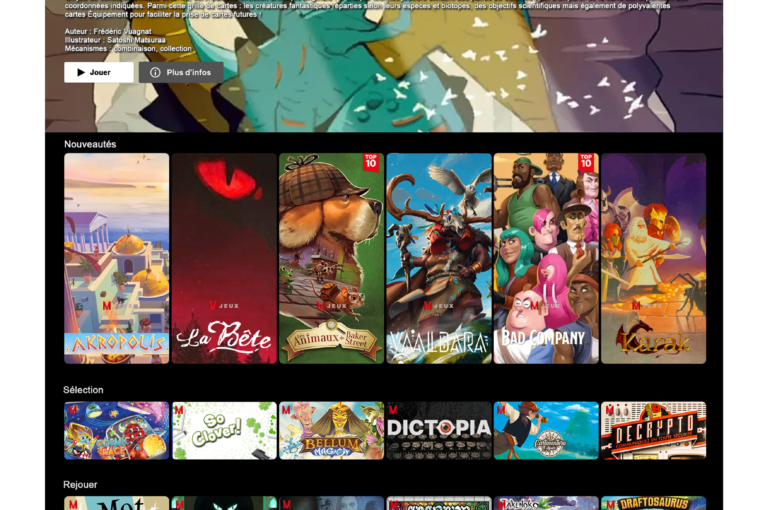Open the Dictopia typewriter tile
765x510 pixels.
(x=438, y=431)
